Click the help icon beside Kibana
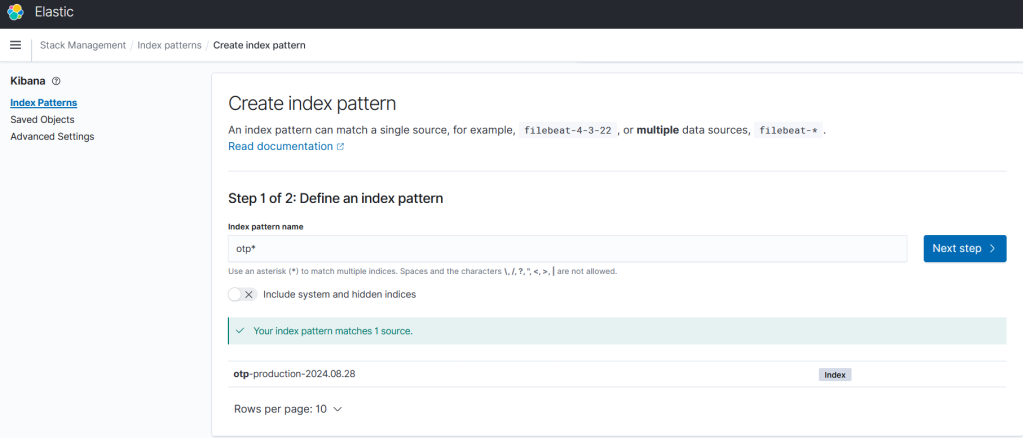 click(x=56, y=81)
